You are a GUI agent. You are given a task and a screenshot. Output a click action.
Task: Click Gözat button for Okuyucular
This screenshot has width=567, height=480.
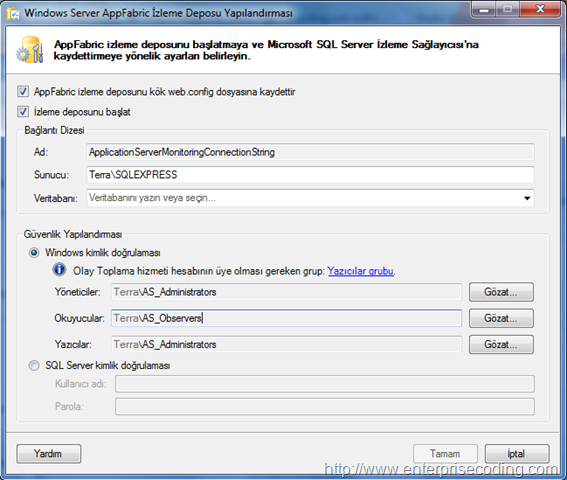pos(501,318)
